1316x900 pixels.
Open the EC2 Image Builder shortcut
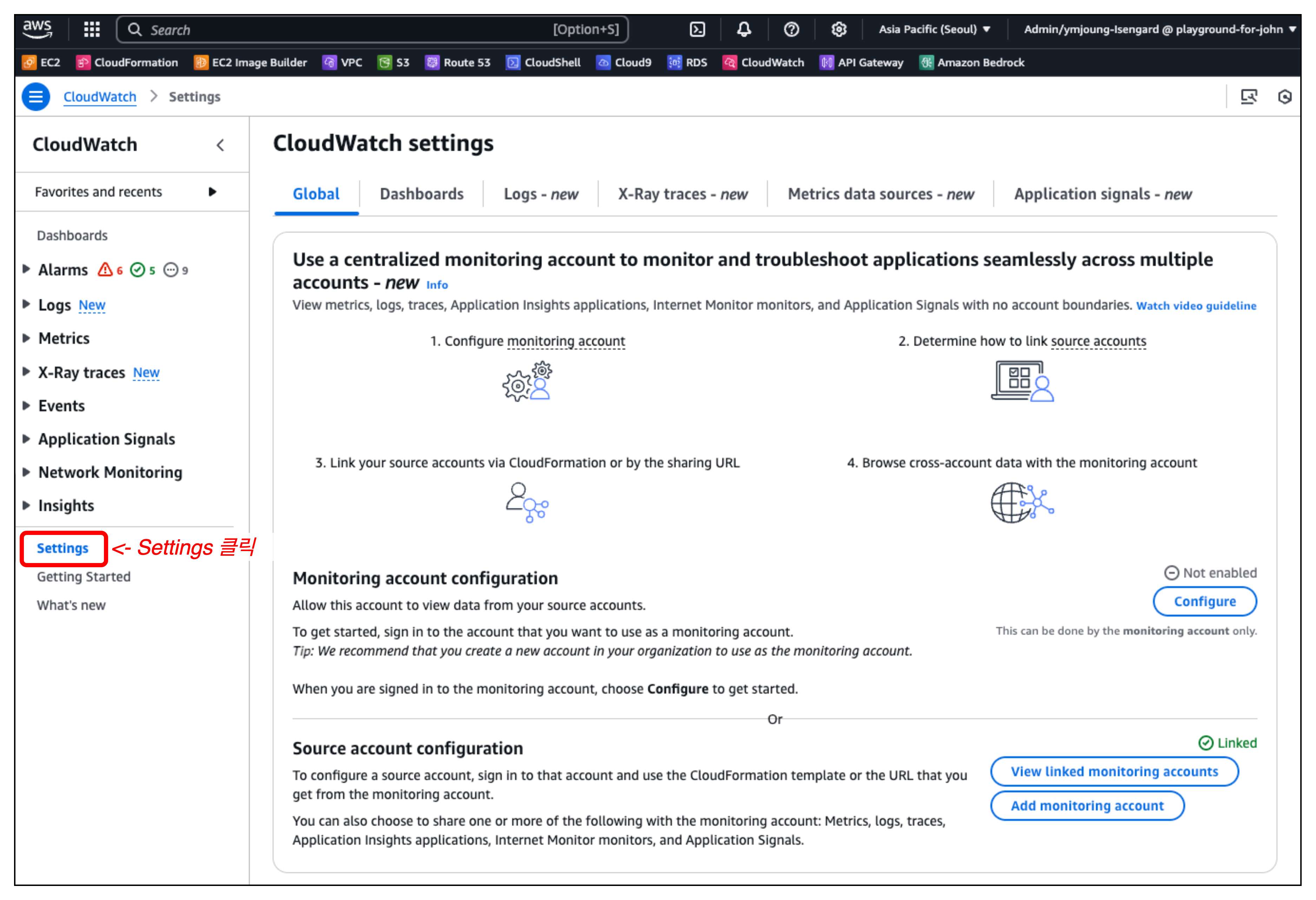(250, 62)
